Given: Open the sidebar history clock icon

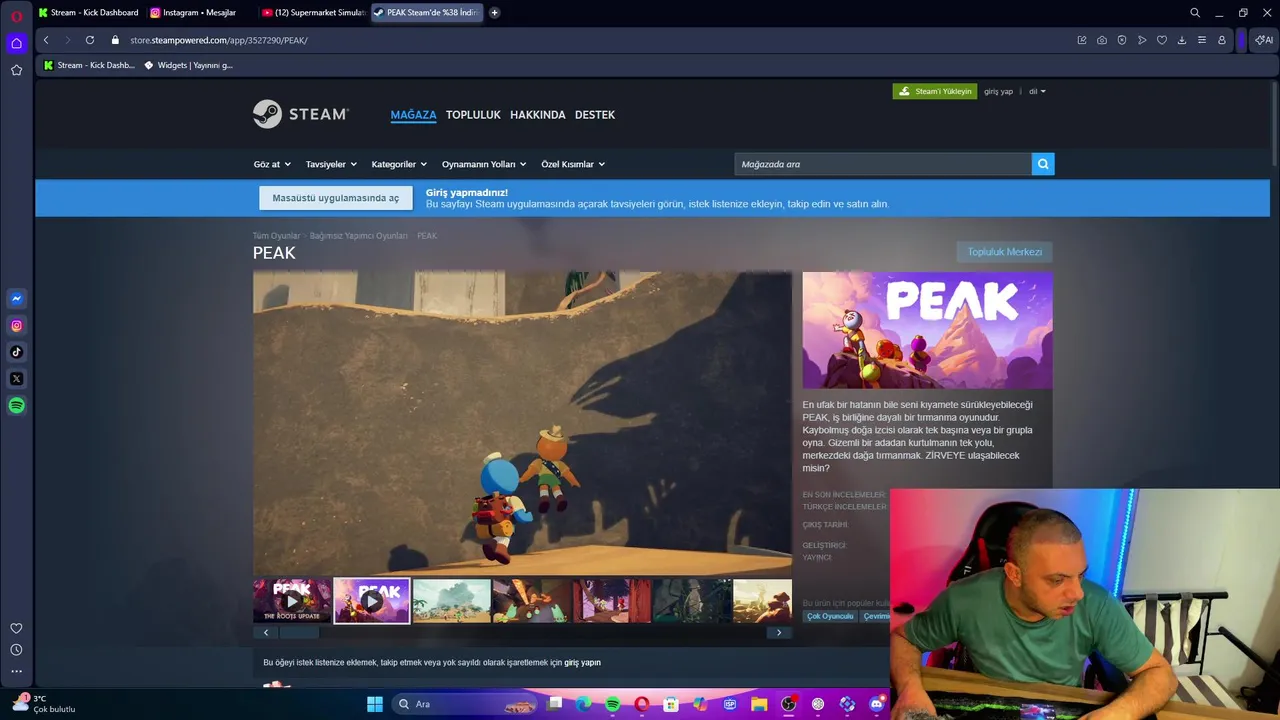Looking at the screenshot, I should (16, 650).
